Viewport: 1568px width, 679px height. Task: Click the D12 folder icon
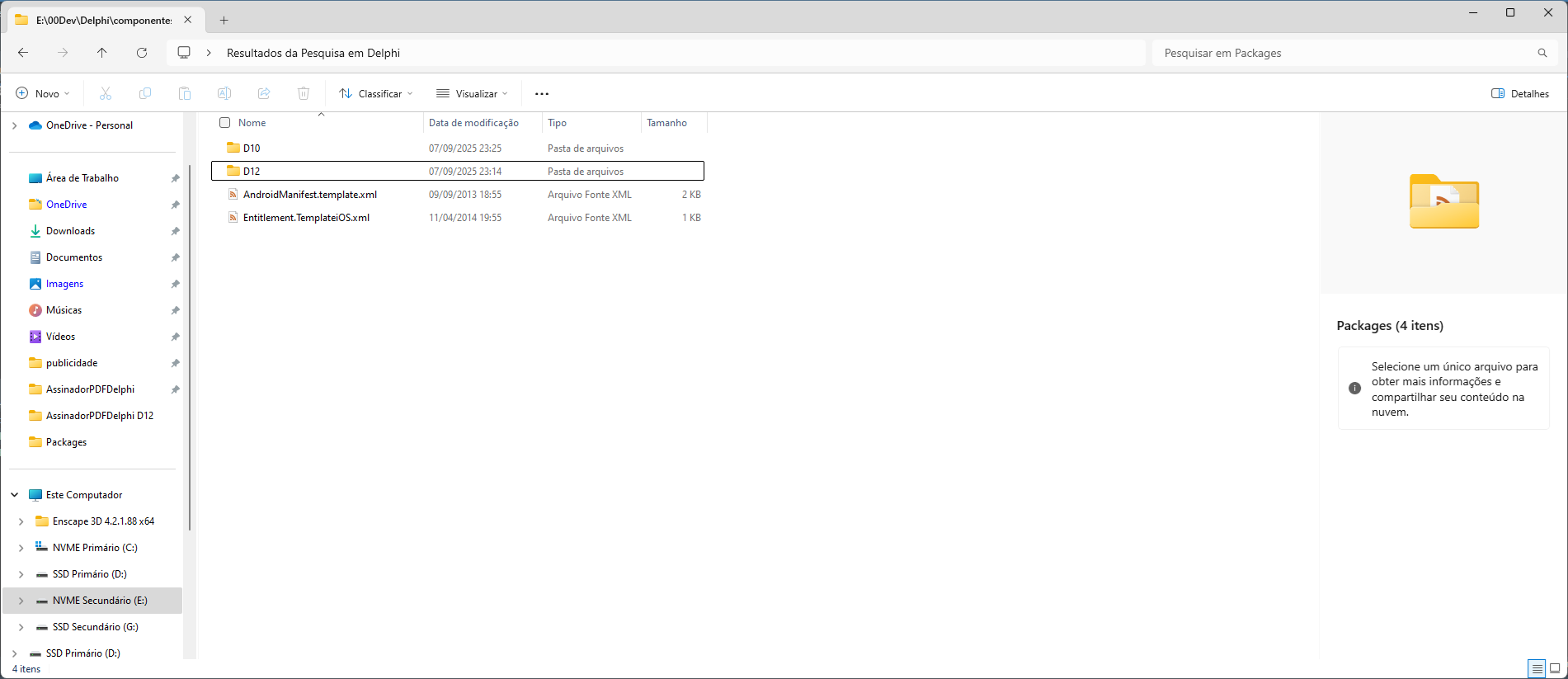click(x=233, y=171)
